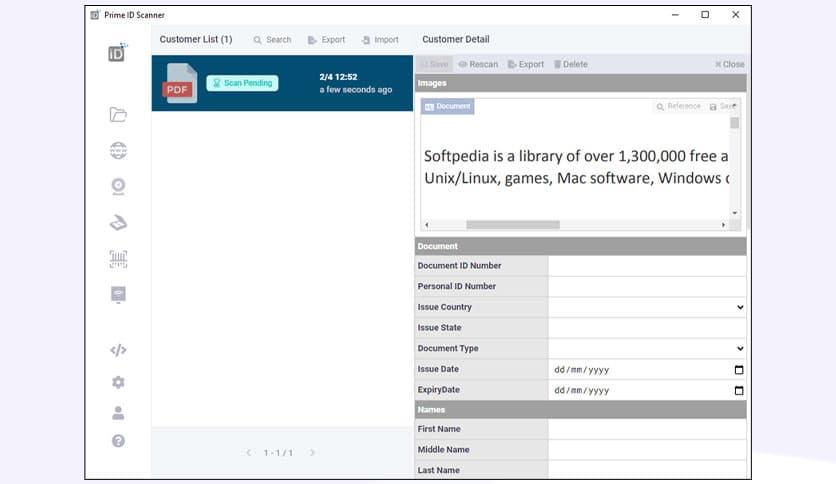Click Export in Customer List header
Viewport: 836px width, 484px height.
tap(326, 40)
